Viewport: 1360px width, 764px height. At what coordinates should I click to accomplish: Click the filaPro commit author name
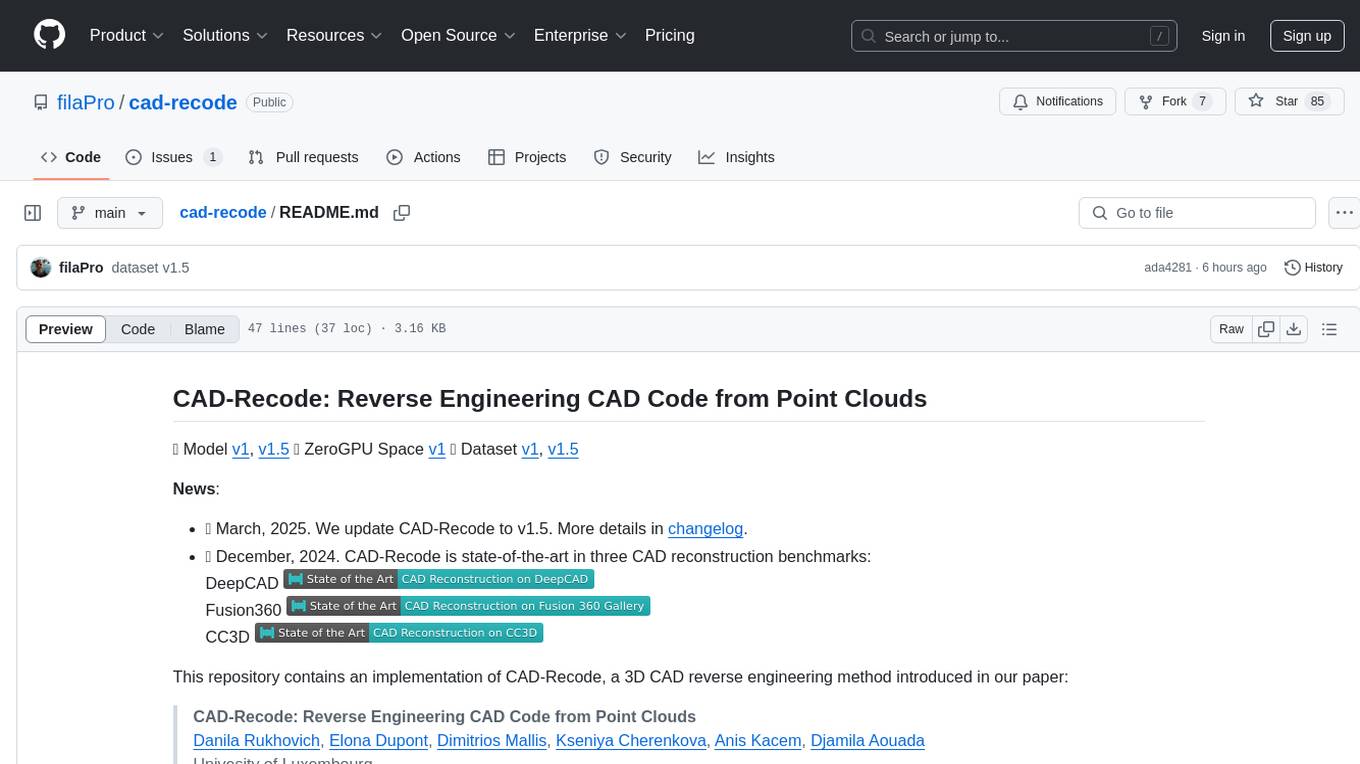(81, 268)
